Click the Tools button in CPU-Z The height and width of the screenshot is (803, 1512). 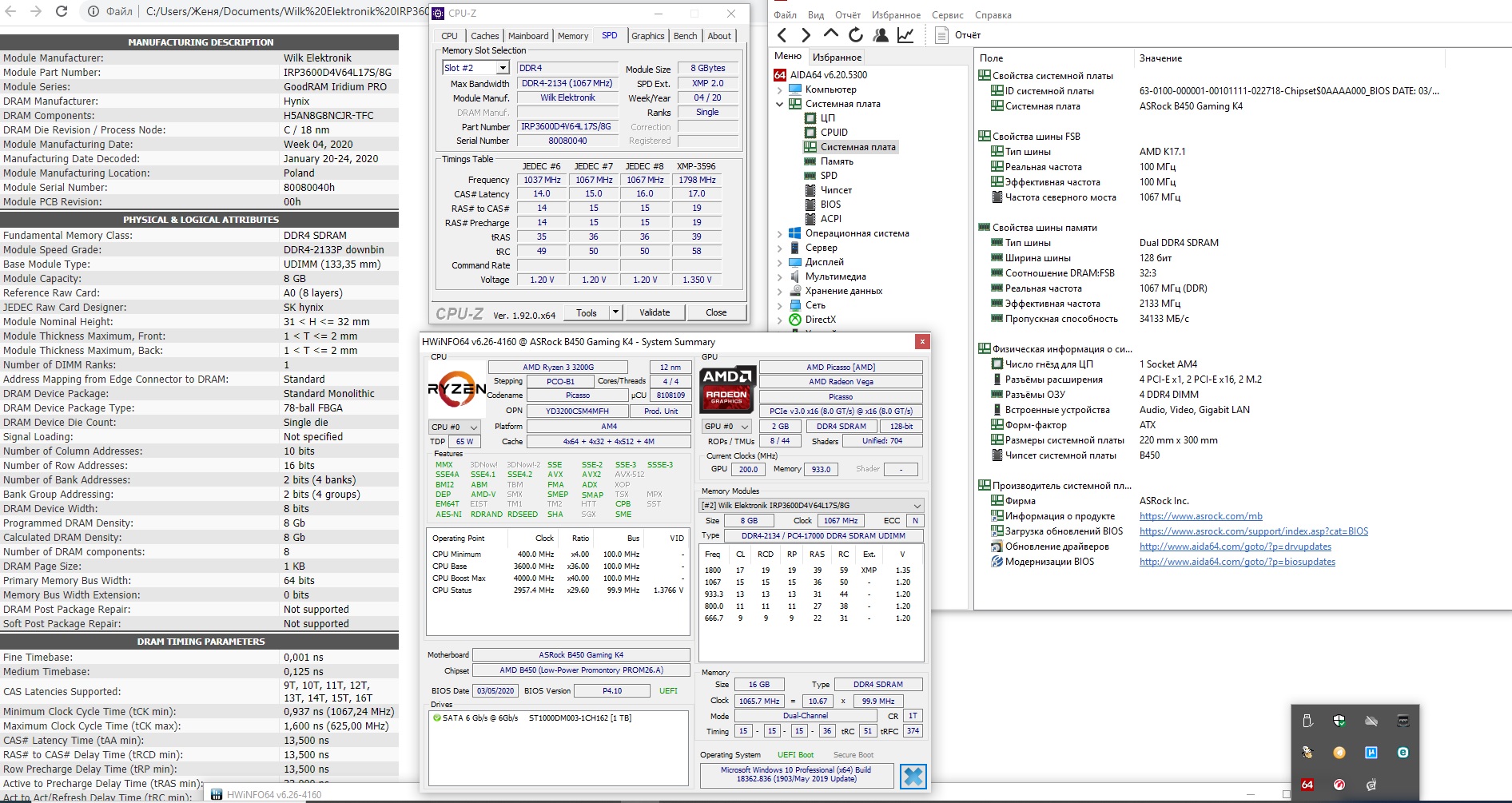587,312
